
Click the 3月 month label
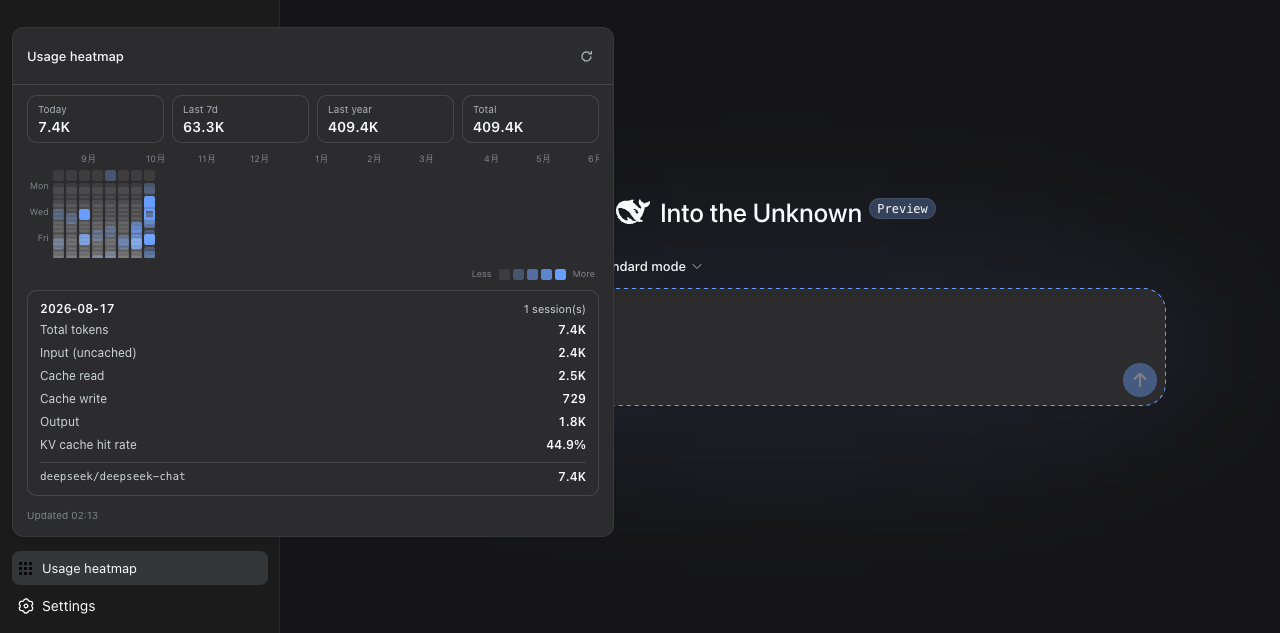pyautogui.click(x=426, y=159)
